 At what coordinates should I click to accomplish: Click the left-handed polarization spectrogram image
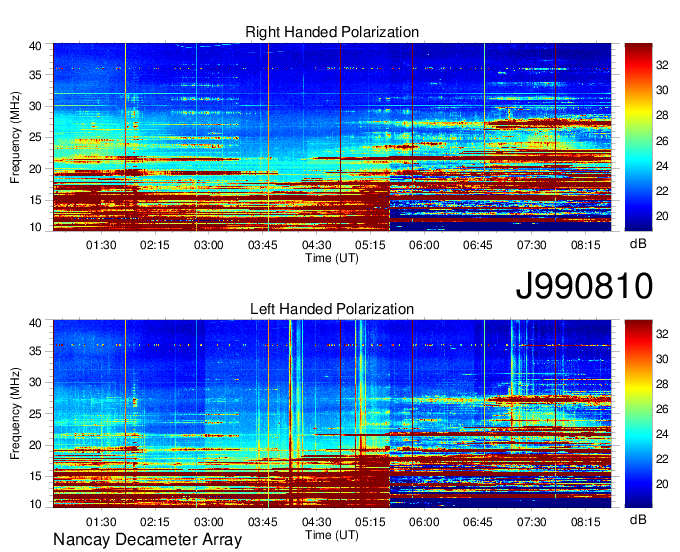tap(332, 414)
